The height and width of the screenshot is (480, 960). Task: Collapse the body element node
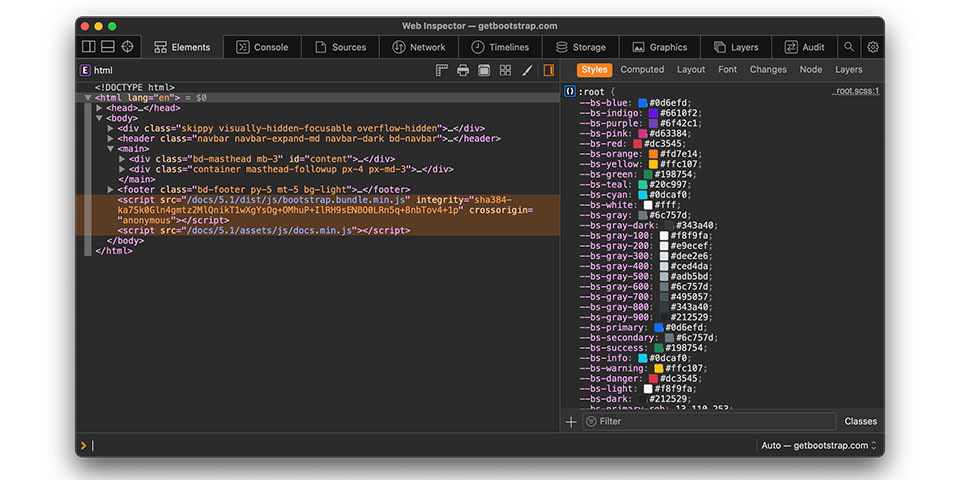100,118
